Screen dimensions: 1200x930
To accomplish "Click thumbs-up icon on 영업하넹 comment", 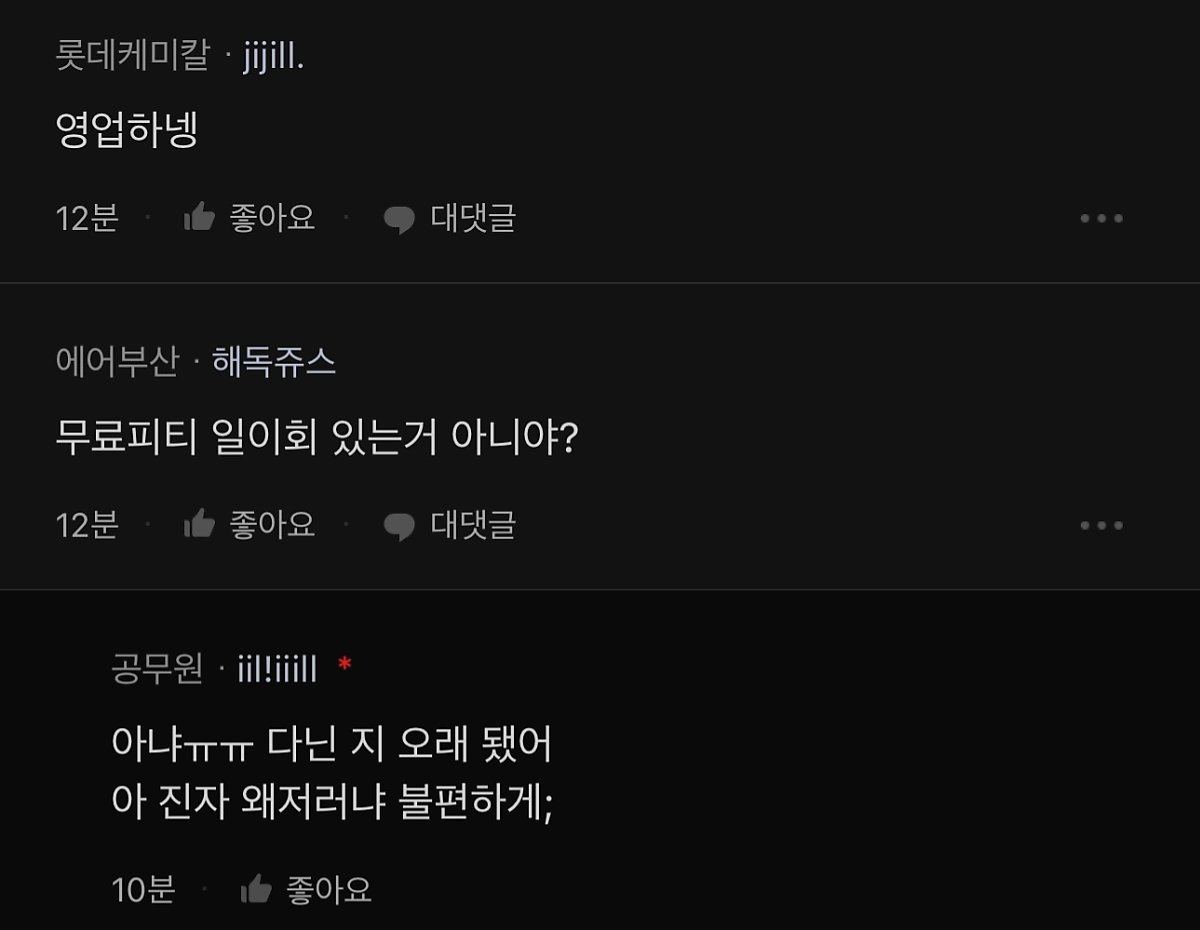I will pyautogui.click(x=200, y=218).
